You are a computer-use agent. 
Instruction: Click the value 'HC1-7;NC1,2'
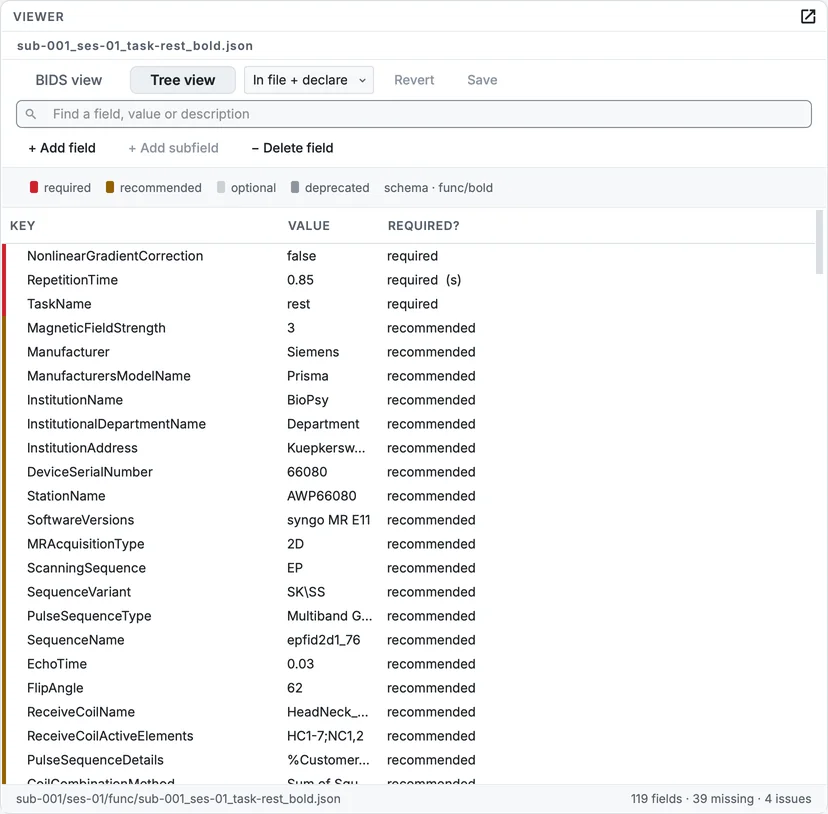[325, 736]
